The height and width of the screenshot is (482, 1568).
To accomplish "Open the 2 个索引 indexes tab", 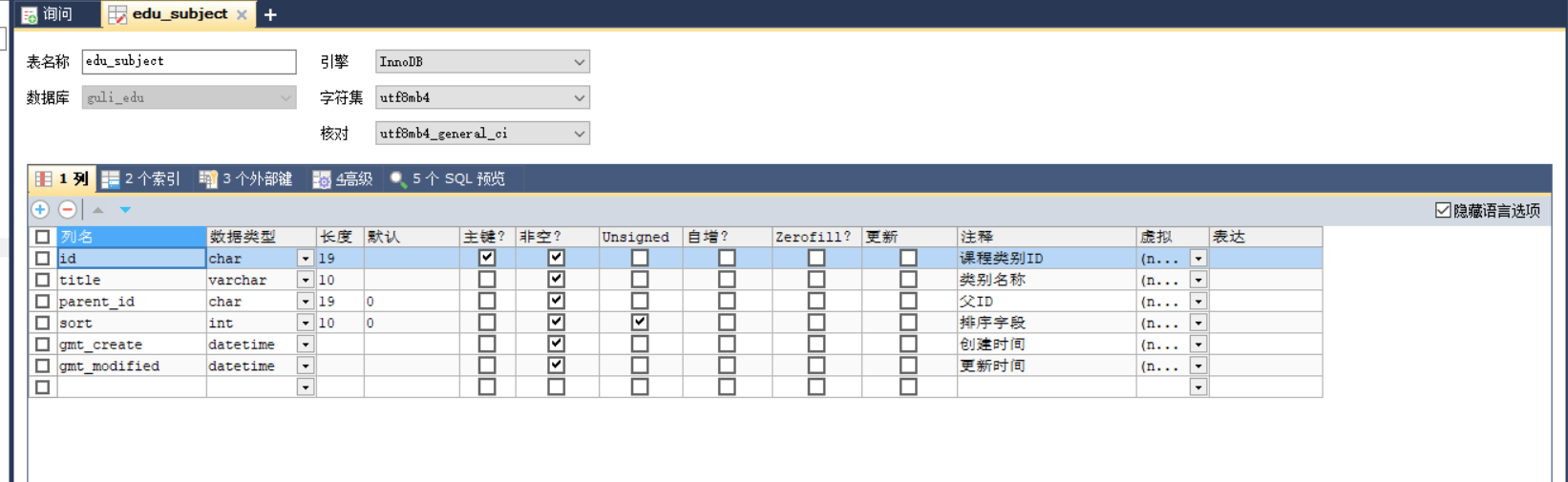I will click(141, 178).
